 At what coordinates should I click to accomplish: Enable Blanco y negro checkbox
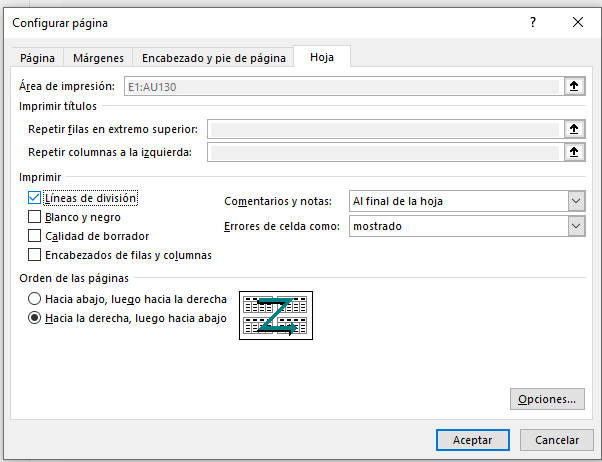(36, 217)
